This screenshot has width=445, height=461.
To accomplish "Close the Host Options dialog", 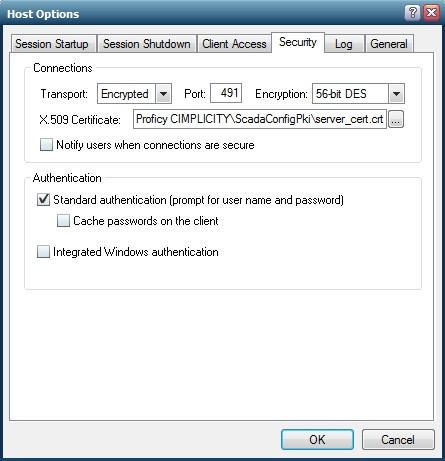I will pos(431,13).
